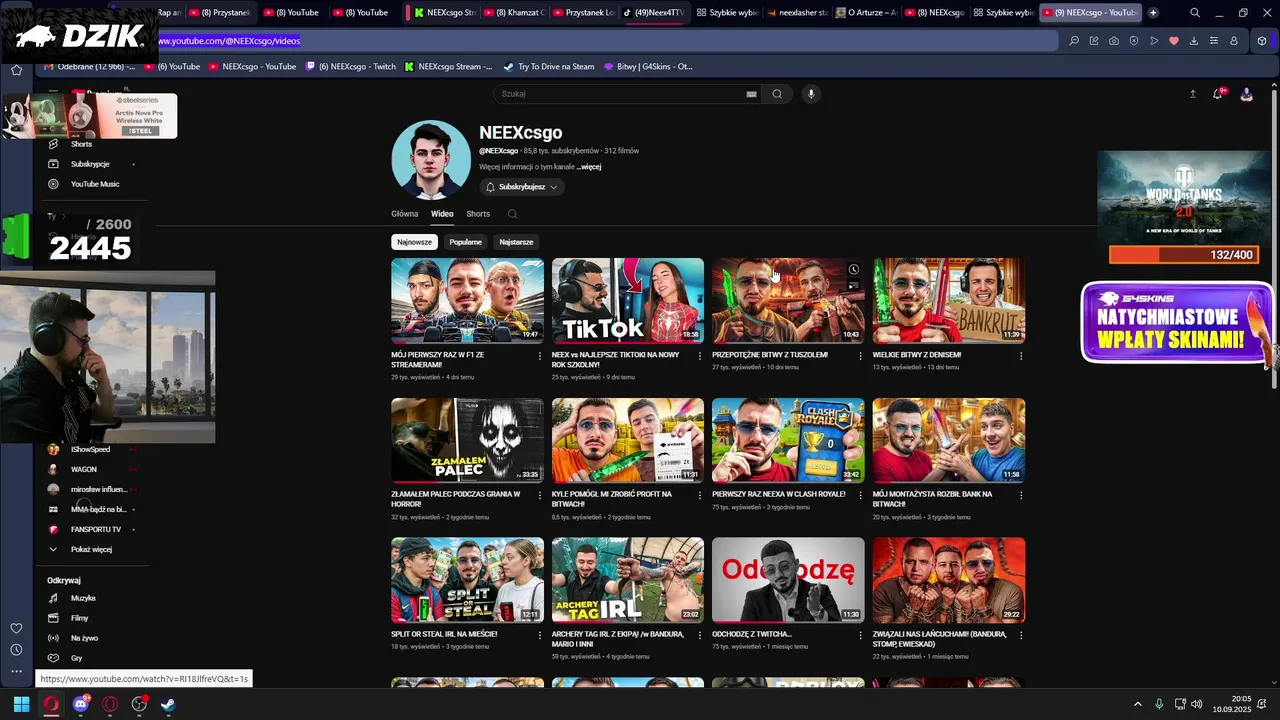Viewport: 1280px width, 720px height.
Task: Open Steam from the taskbar
Action: (168, 704)
